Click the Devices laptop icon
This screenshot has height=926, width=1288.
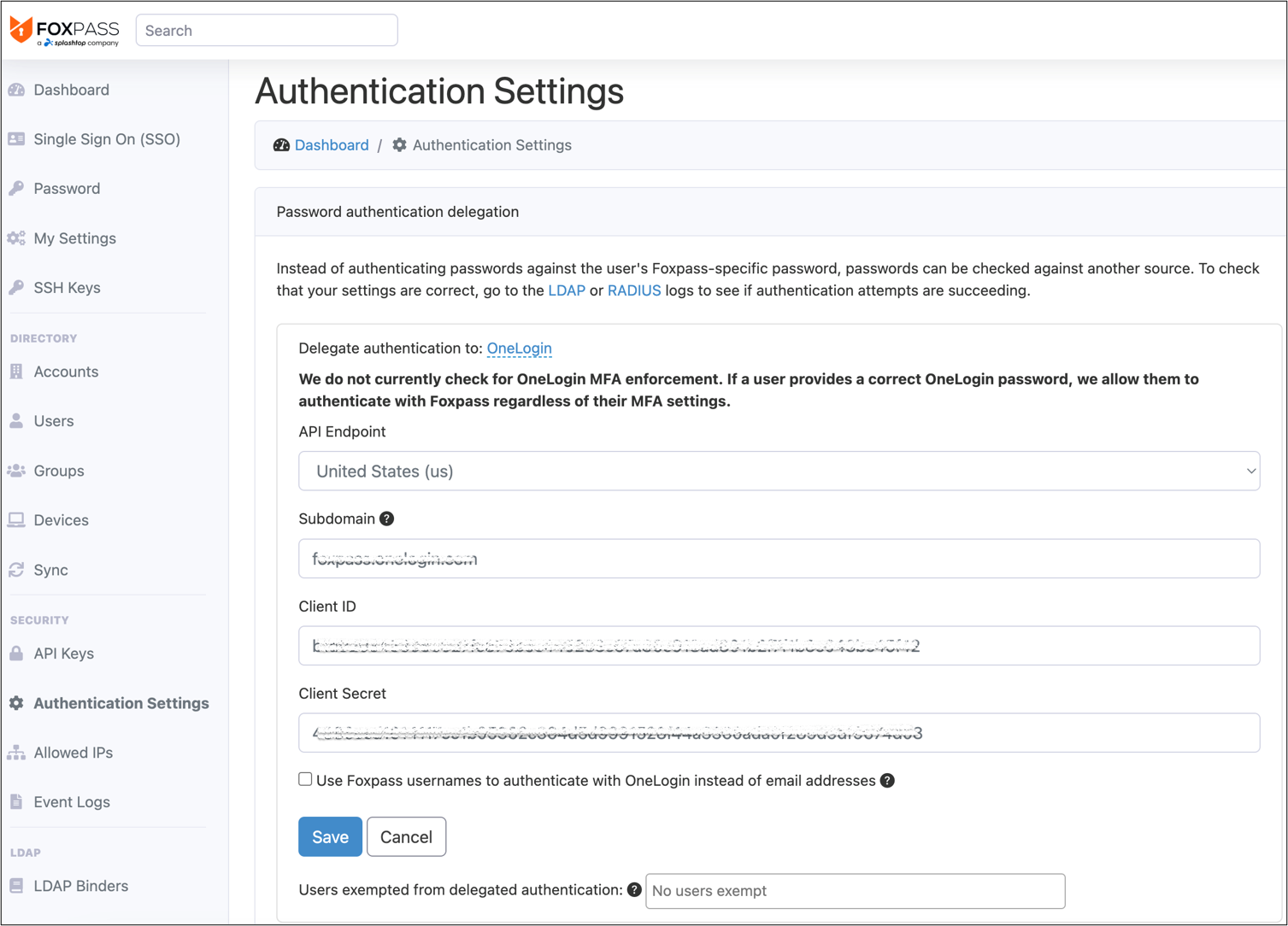coord(16,520)
